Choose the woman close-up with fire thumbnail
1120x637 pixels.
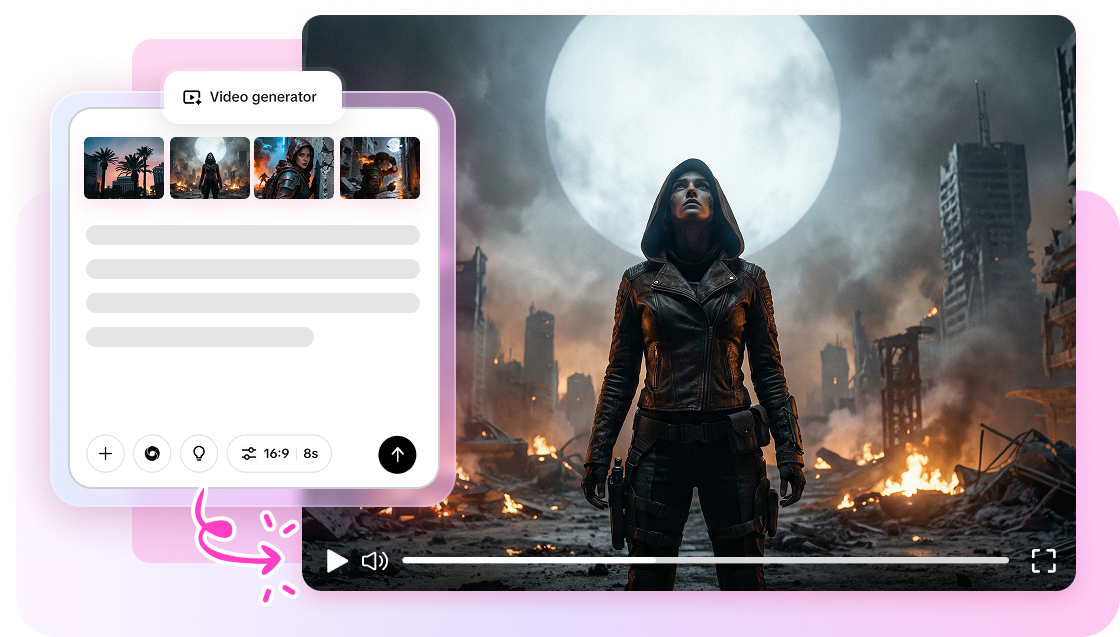(294, 168)
